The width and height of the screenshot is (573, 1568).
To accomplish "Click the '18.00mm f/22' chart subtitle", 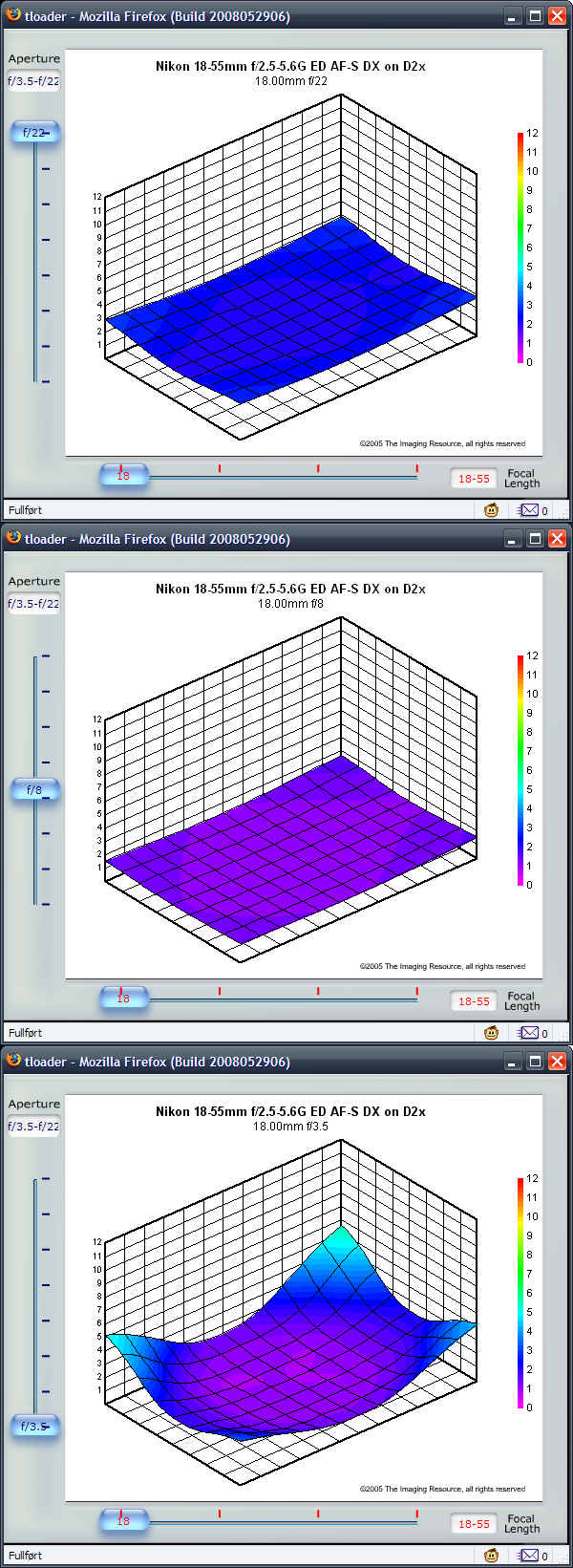I will click(291, 81).
